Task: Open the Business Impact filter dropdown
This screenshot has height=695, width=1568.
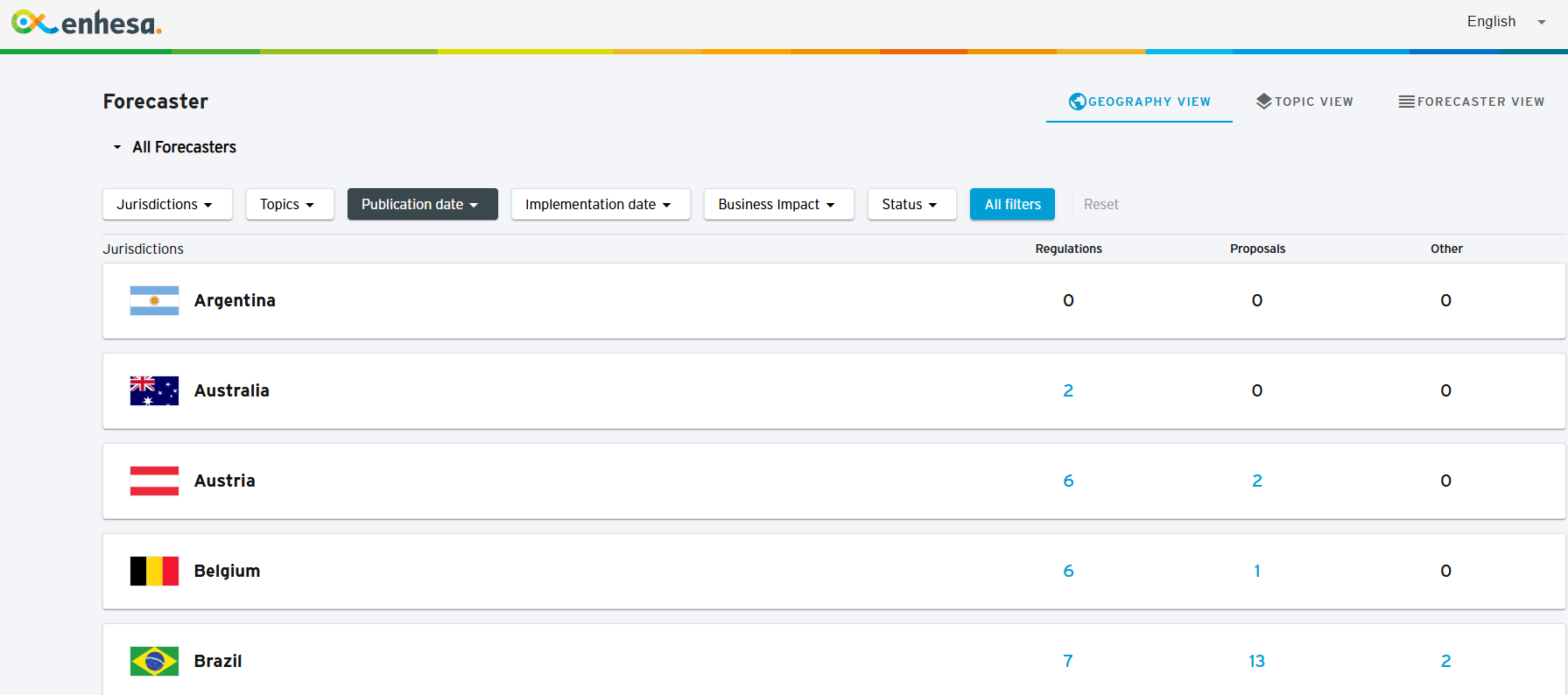Action: click(x=777, y=204)
